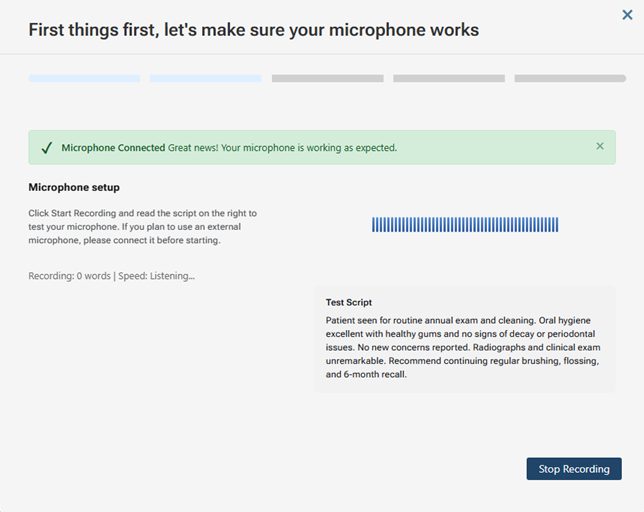Click the Microphone setup heading
644x512 pixels.
74,187
